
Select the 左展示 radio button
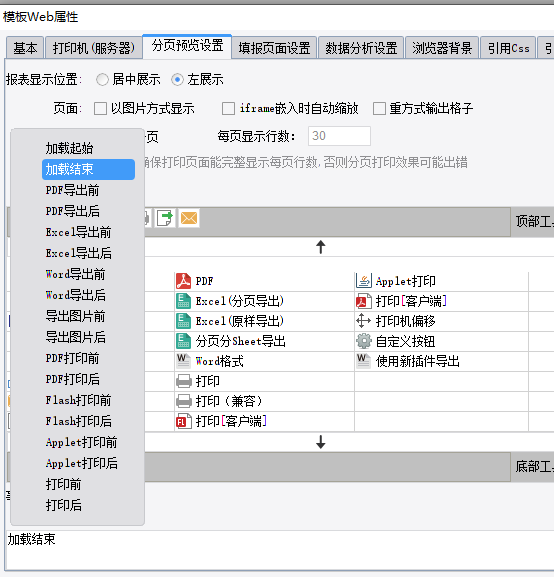coord(177,79)
